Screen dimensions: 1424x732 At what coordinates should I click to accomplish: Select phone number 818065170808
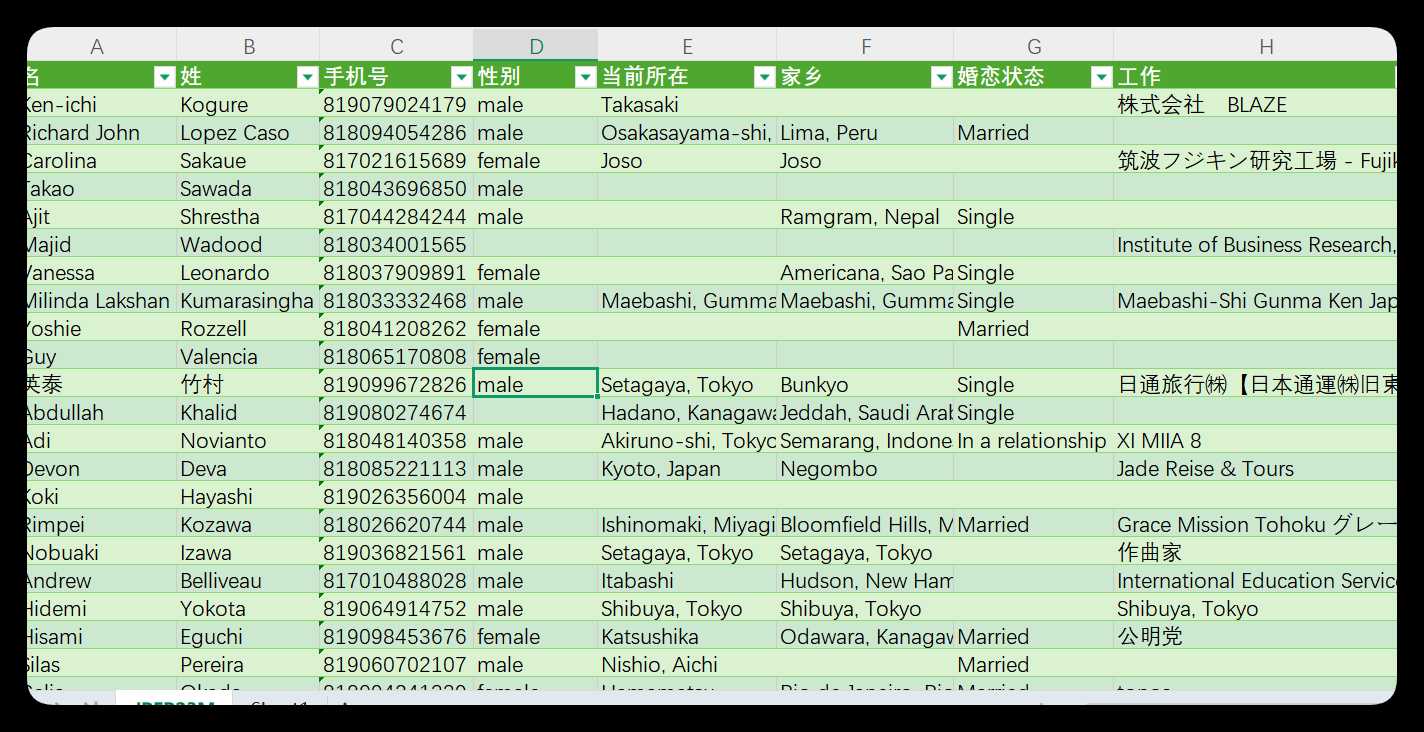coord(397,356)
